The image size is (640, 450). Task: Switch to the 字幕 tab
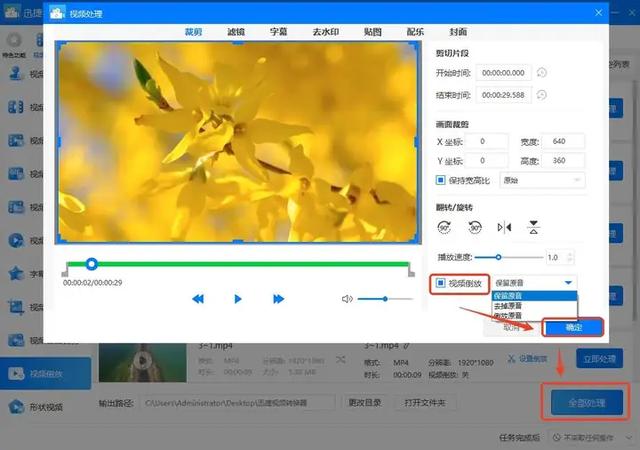pyautogui.click(x=278, y=32)
